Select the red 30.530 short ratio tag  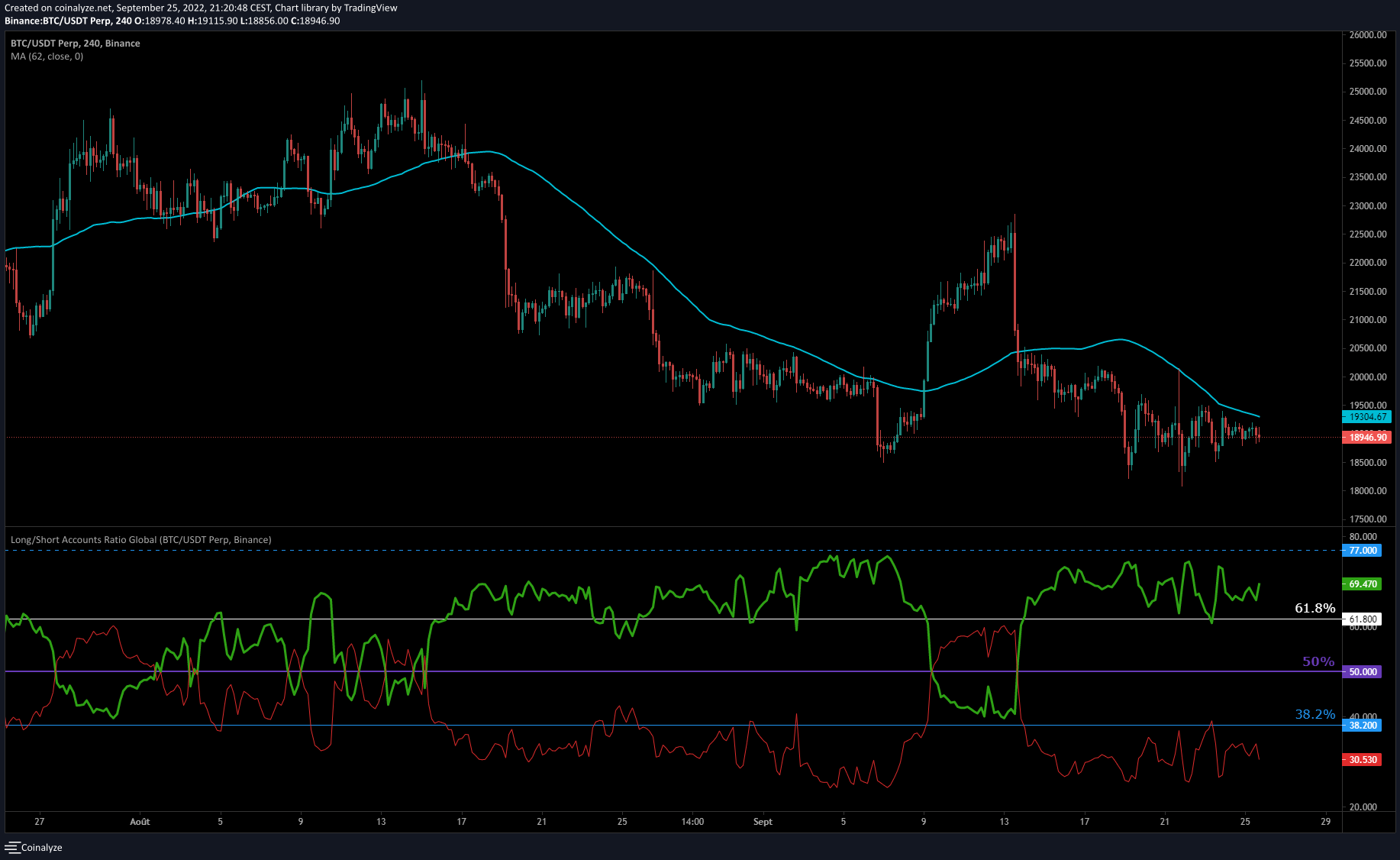pyautogui.click(x=1363, y=760)
